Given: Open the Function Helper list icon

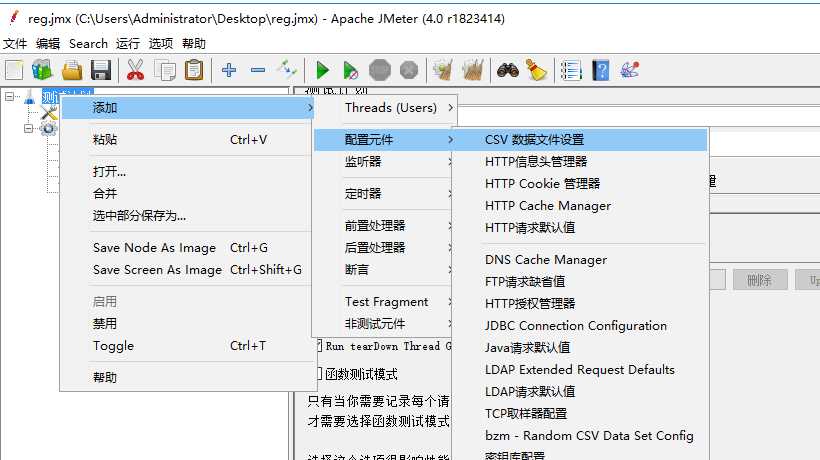Looking at the screenshot, I should coord(571,70).
